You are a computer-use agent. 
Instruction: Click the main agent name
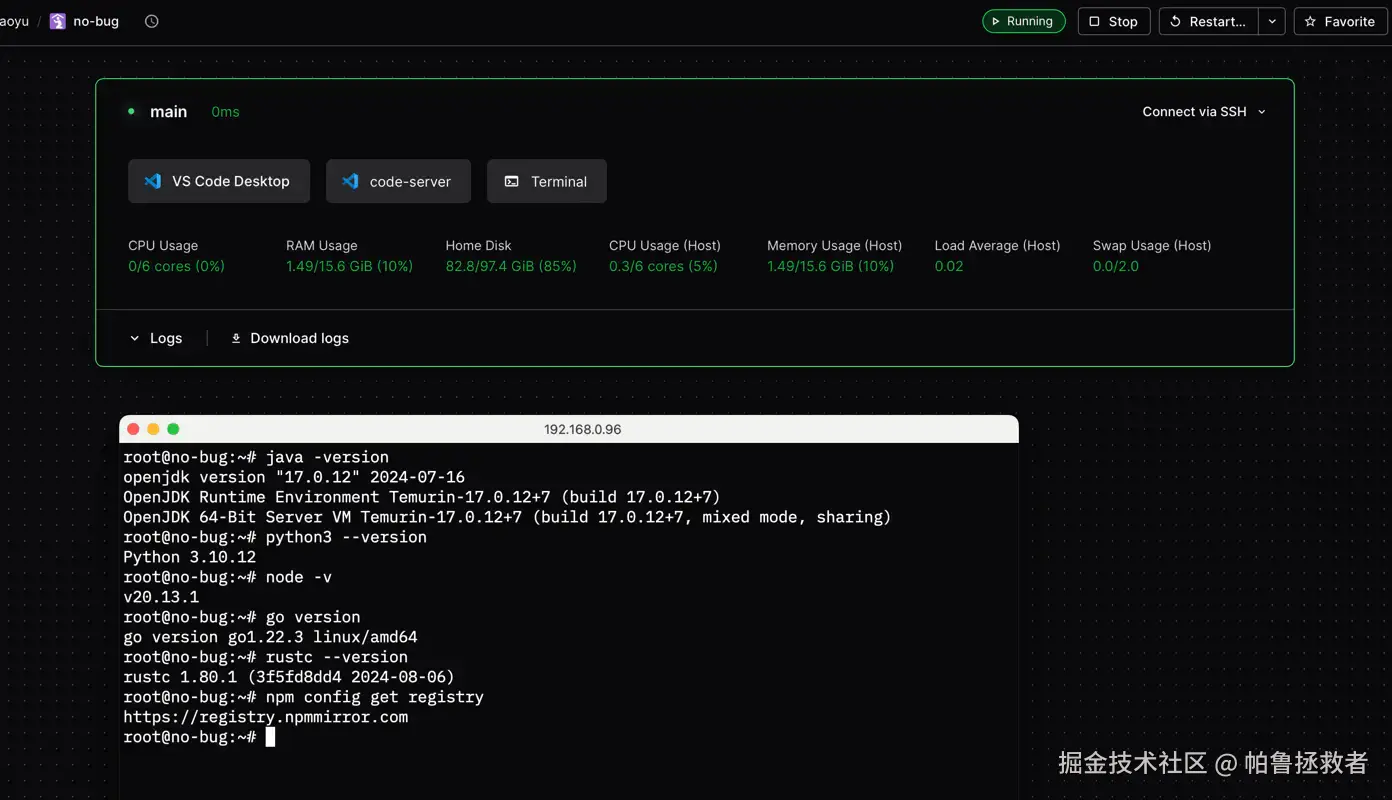coord(169,112)
